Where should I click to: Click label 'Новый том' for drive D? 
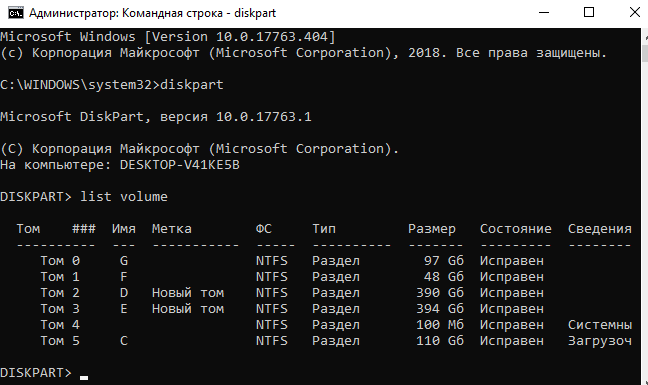coord(188,293)
